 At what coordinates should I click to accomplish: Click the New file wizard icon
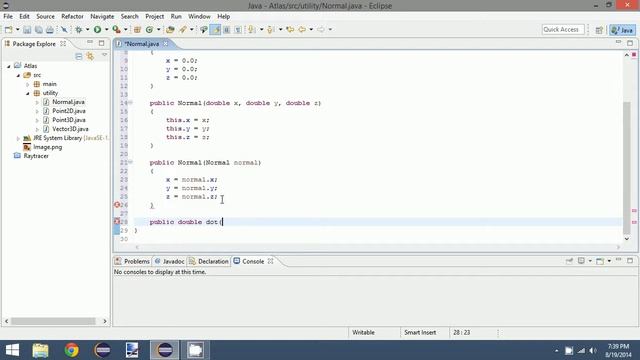click(x=8, y=29)
